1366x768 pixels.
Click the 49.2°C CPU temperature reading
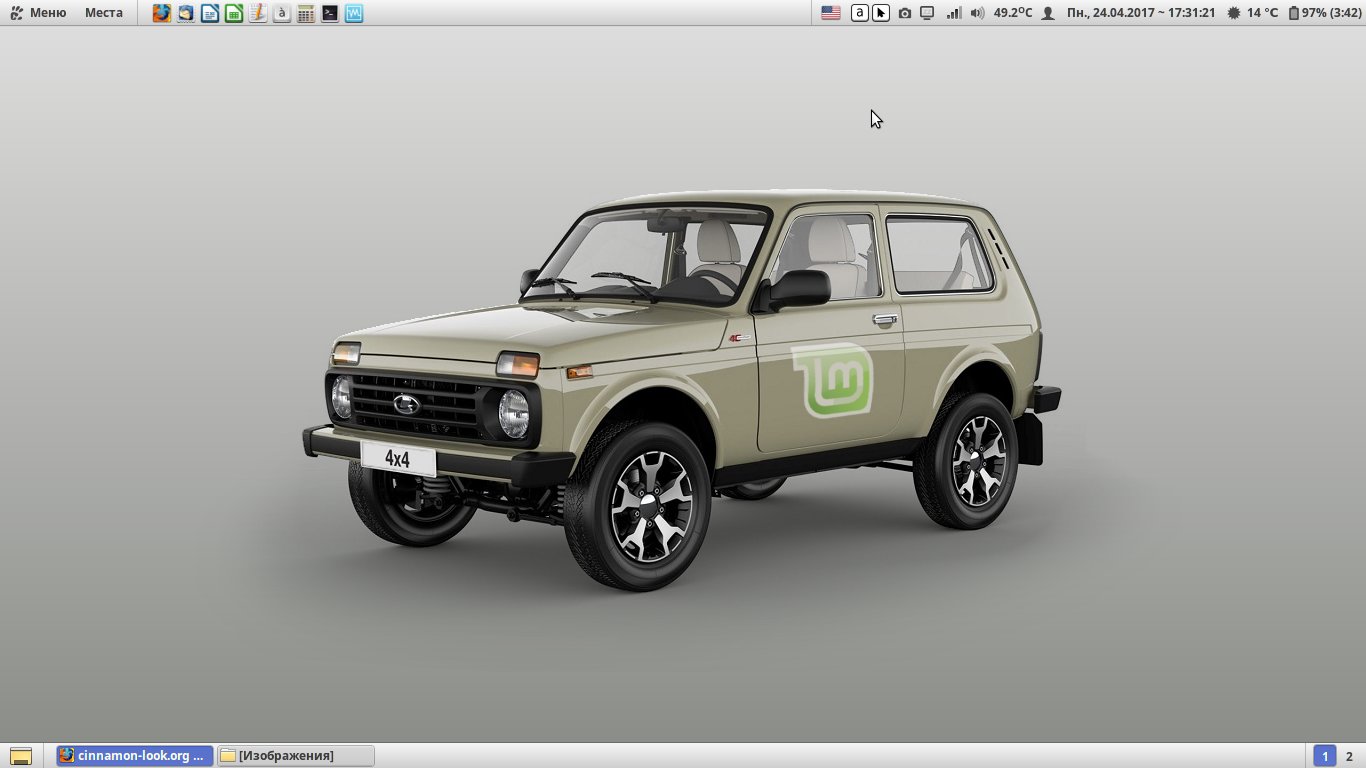pyautogui.click(x=1013, y=13)
